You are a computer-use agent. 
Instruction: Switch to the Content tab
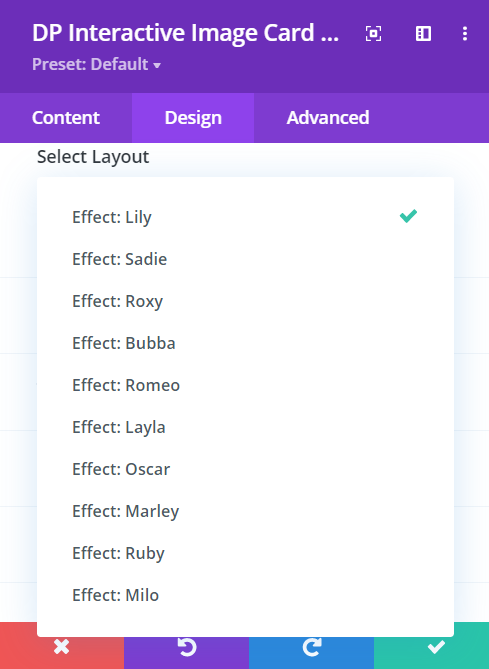(66, 118)
